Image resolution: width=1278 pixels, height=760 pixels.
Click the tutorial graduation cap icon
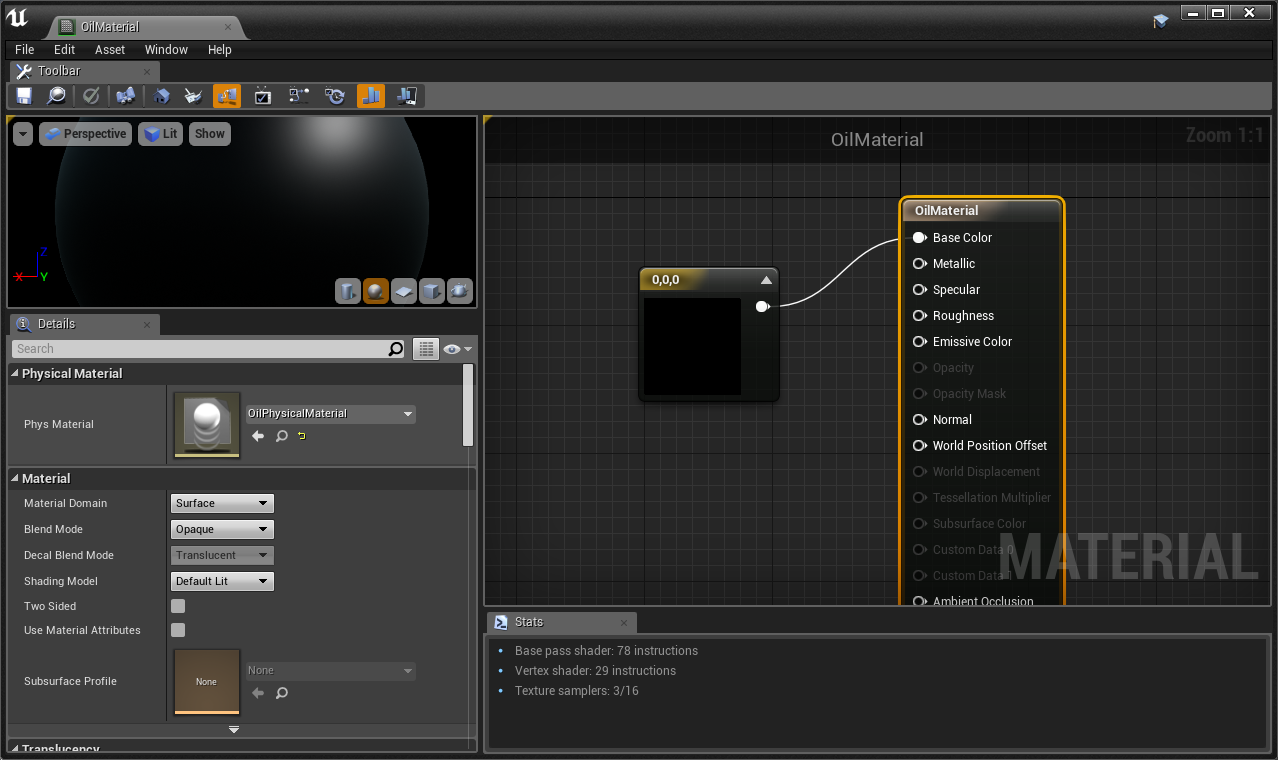point(1160,20)
